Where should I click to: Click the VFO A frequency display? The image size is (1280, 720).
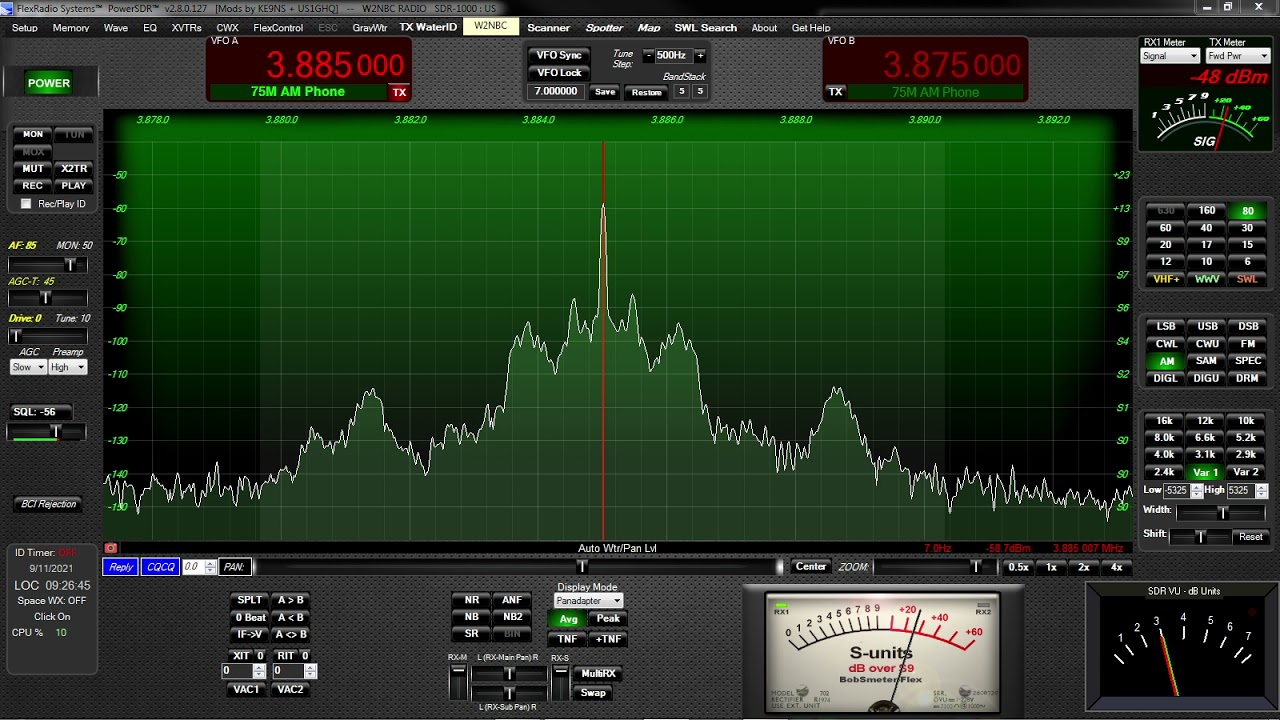[x=335, y=65]
